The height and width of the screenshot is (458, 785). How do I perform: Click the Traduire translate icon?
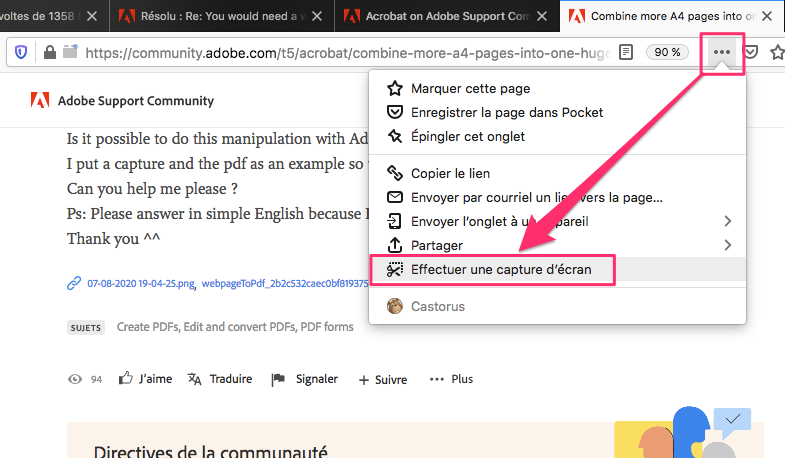coord(196,379)
